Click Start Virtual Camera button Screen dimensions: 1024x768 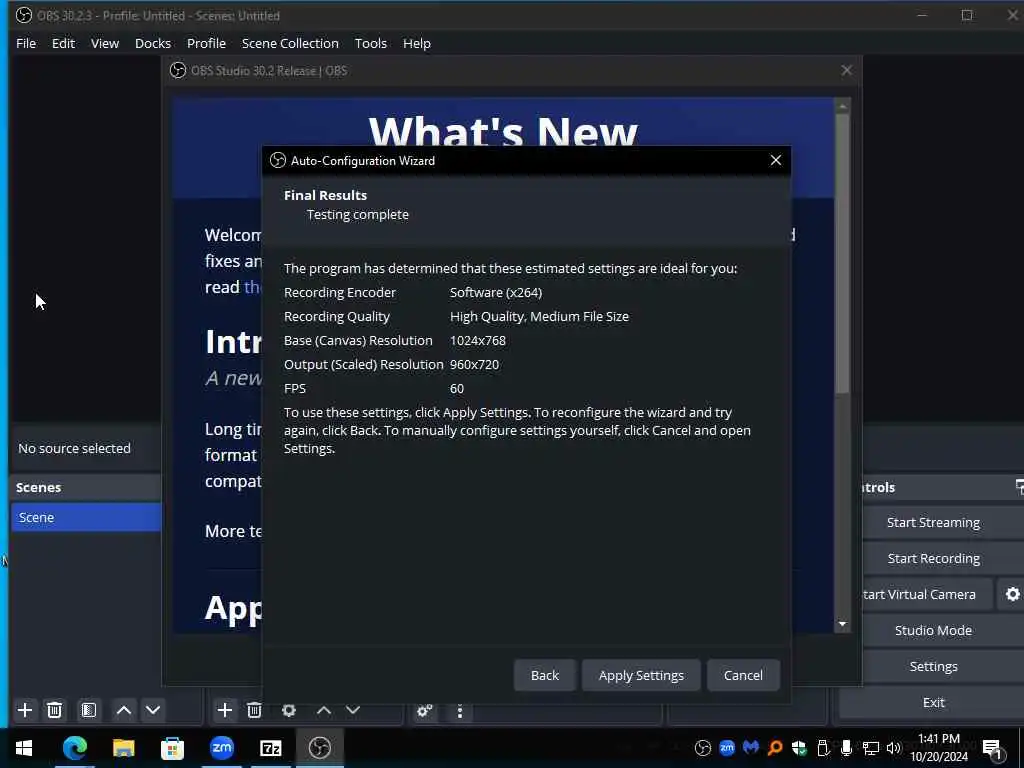tap(918, 594)
